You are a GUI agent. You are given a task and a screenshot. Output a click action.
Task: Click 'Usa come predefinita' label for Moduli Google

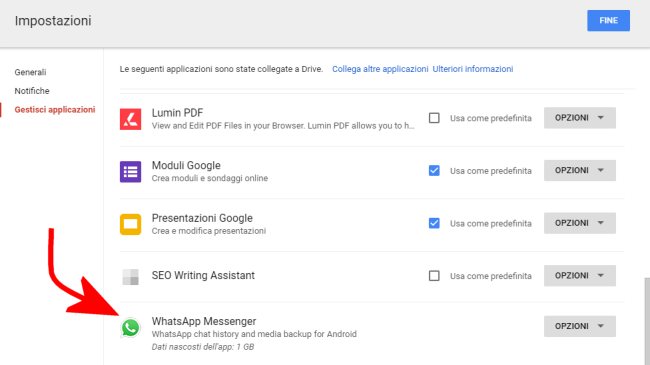[x=491, y=171]
